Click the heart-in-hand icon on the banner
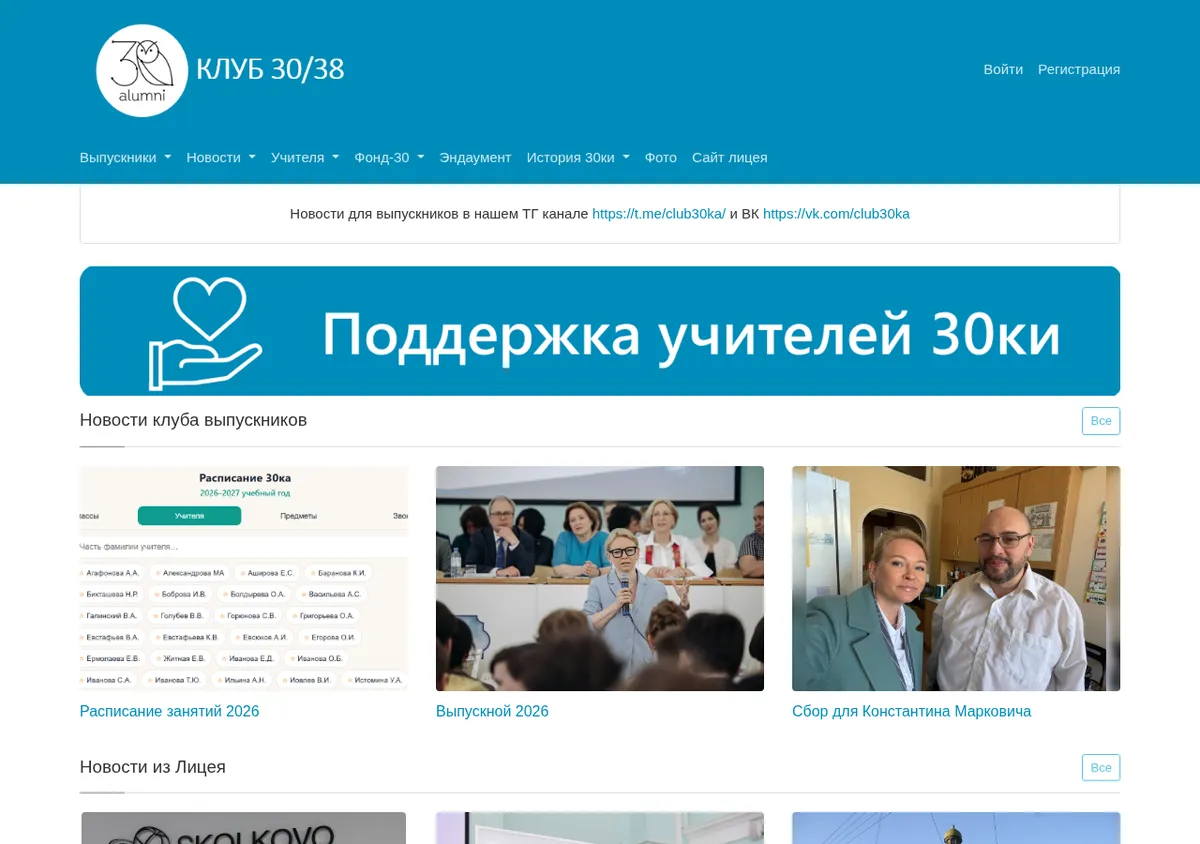 click(x=206, y=333)
